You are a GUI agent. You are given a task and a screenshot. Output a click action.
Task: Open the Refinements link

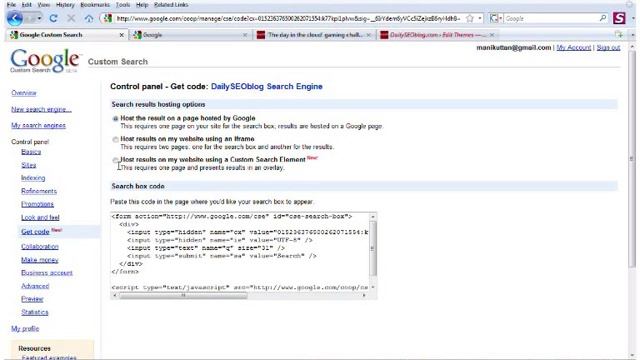(39, 191)
